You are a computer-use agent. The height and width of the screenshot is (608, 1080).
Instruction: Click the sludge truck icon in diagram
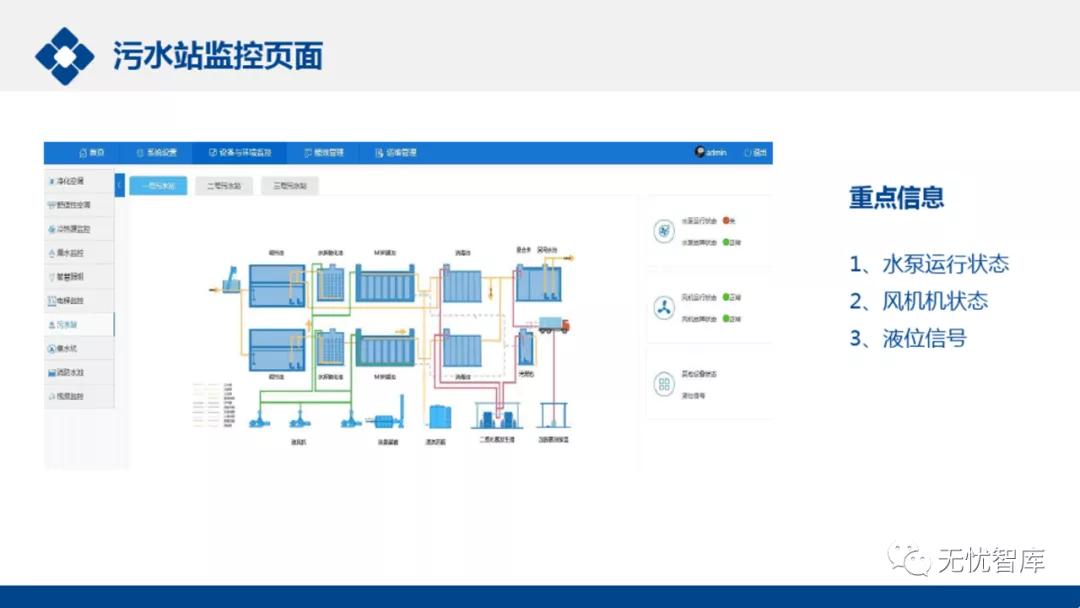point(553,324)
